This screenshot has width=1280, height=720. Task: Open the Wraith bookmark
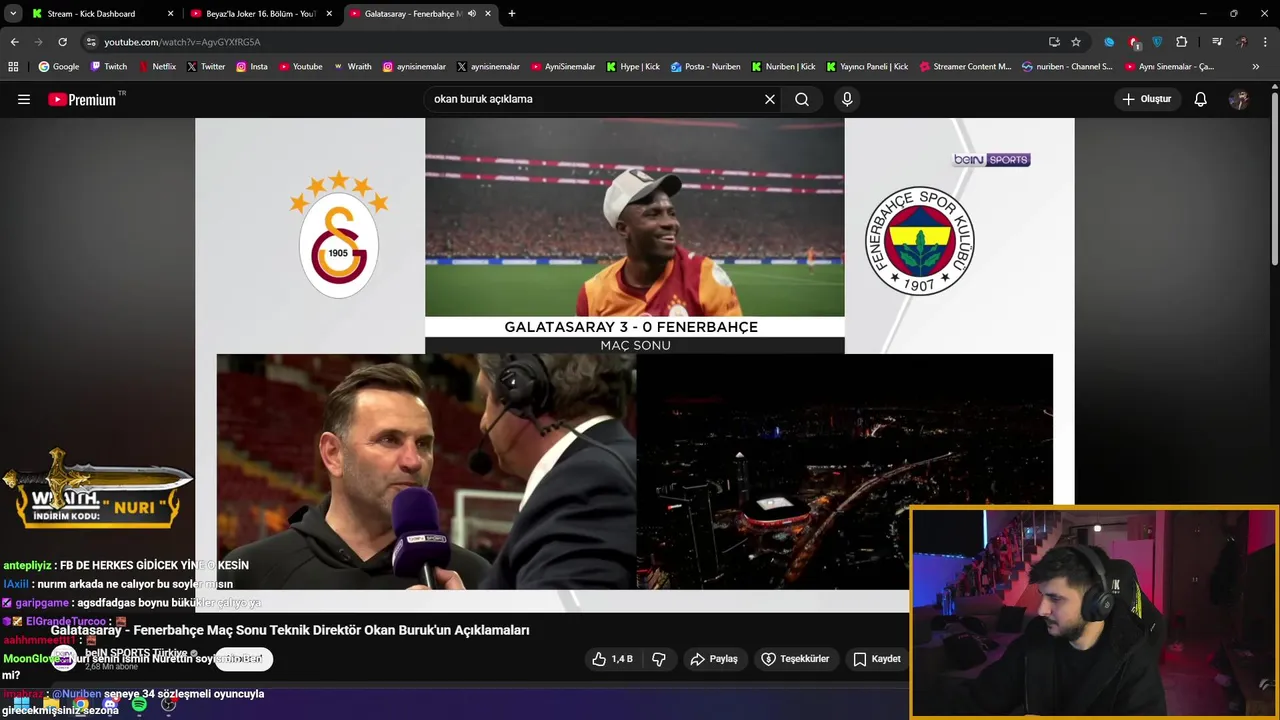[353, 67]
